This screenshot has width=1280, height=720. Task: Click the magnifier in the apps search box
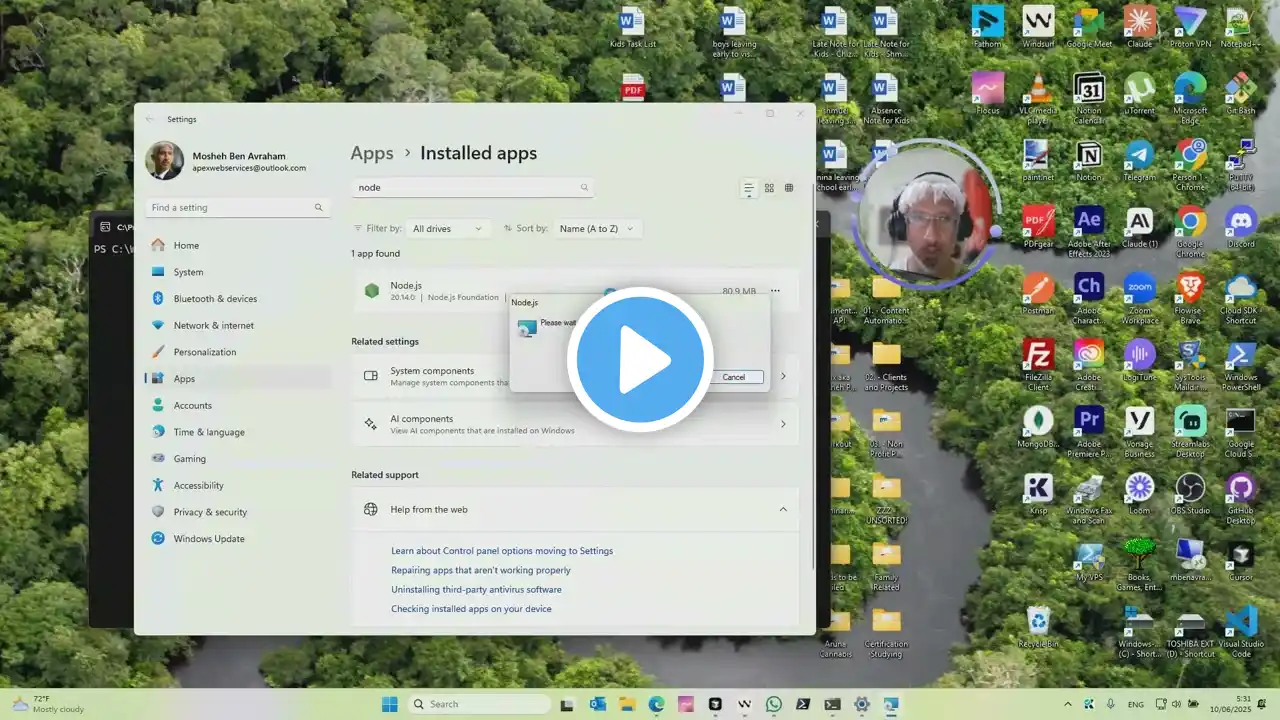[x=585, y=187]
